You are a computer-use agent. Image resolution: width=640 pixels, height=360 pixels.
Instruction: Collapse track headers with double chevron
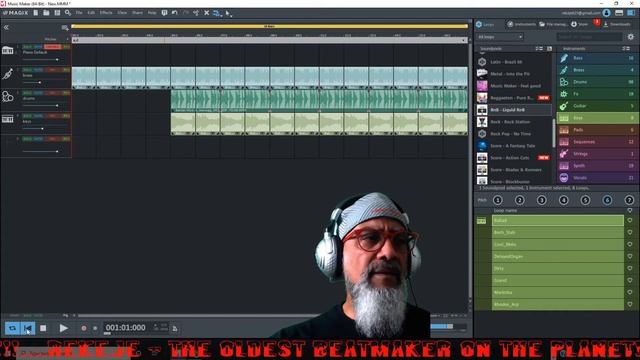(x=6, y=27)
